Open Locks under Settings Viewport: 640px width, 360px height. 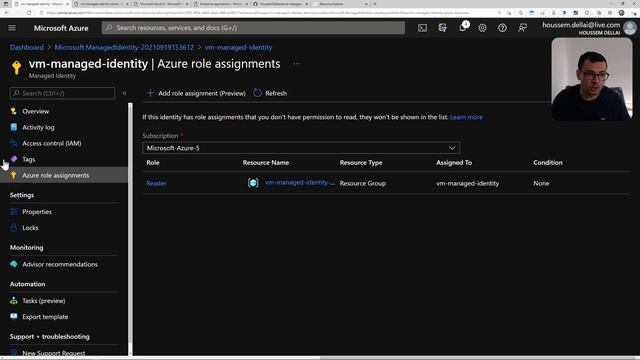pyautogui.click(x=30, y=228)
